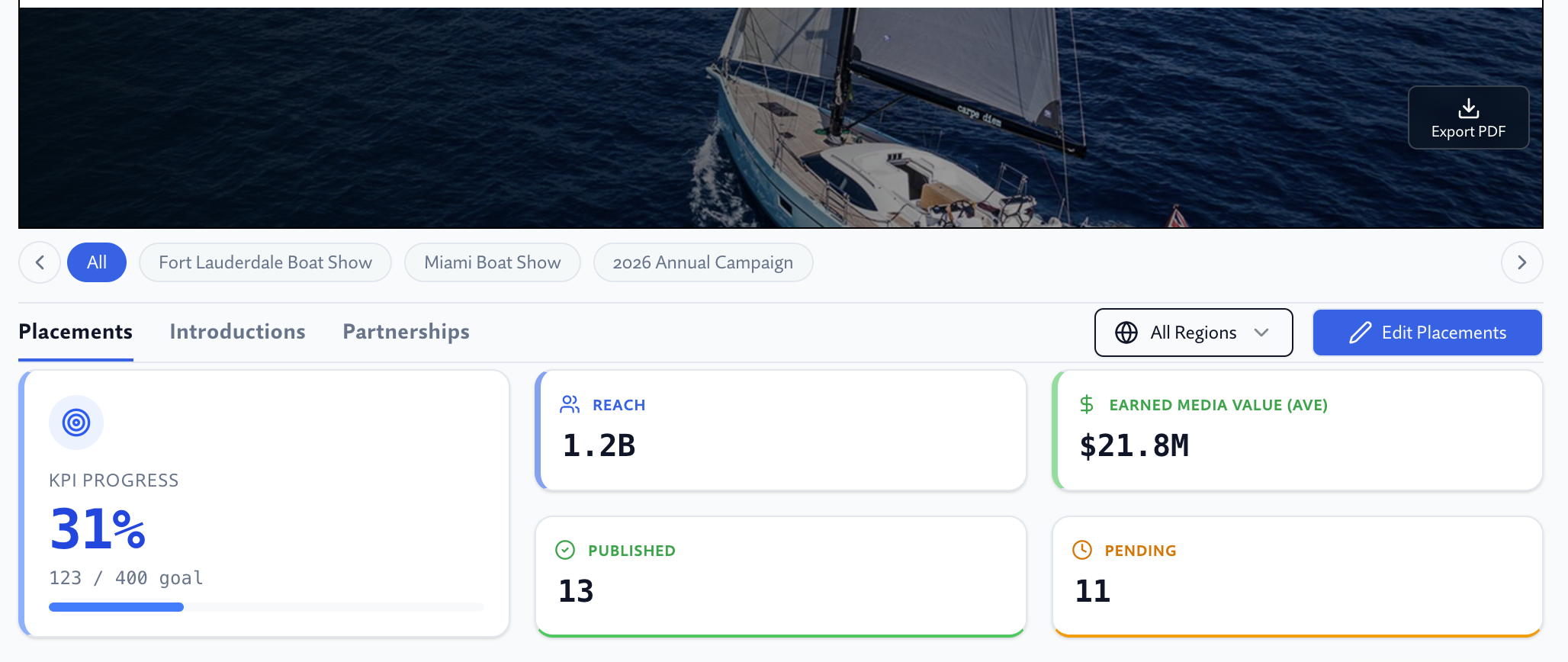Click the green checkmark icon next to Published
Image resolution: width=1568 pixels, height=662 pixels.
pos(564,550)
